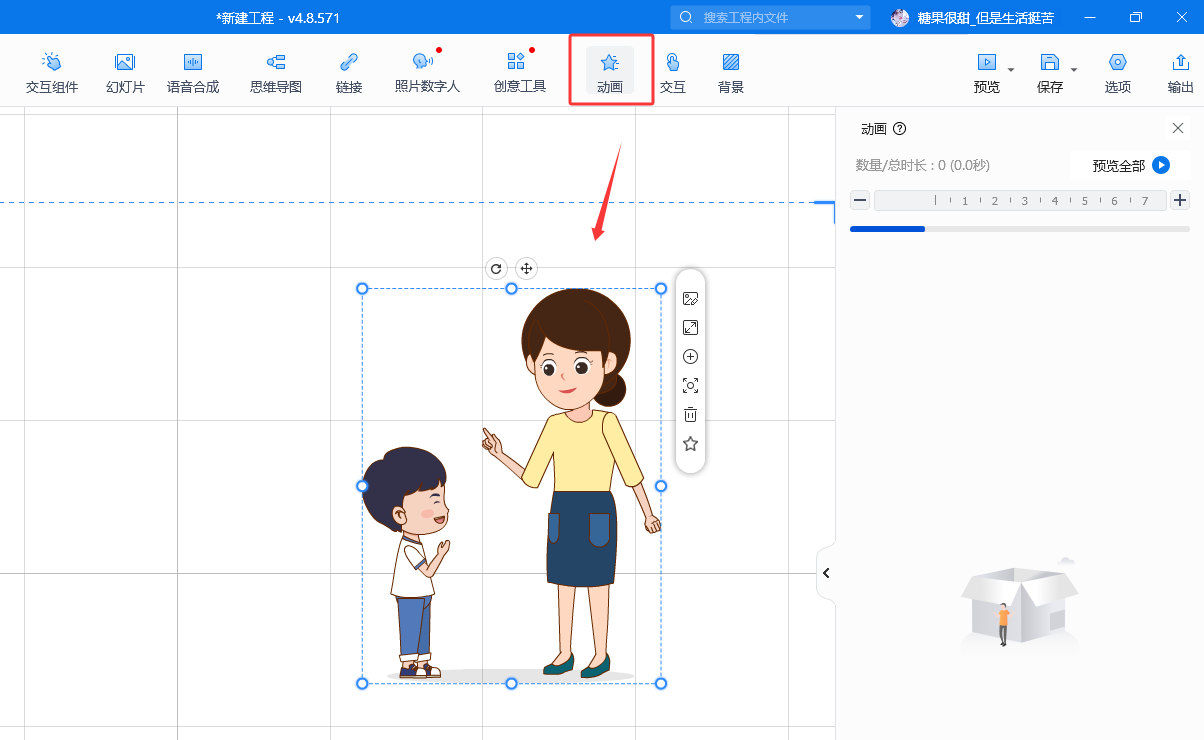1204x740 pixels.
Task: Insert a 思维导图 mind map
Action: click(275, 73)
